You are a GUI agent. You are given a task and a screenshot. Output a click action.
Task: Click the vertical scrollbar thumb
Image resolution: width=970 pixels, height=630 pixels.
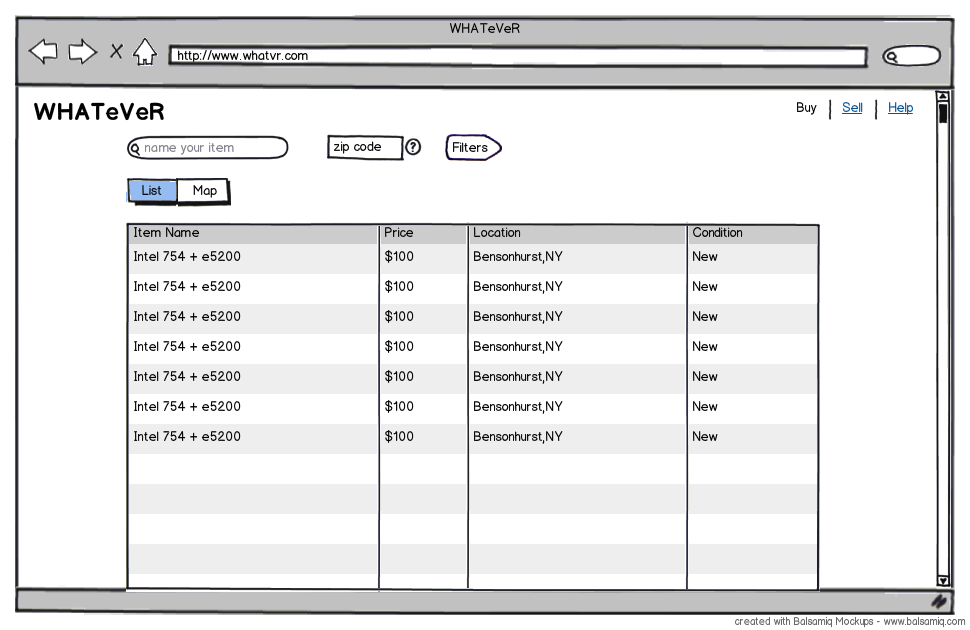[942, 113]
